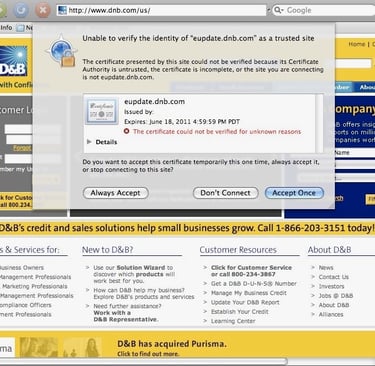Click the Compliance Officers link
This screenshot has width=375, height=366.
point(26,305)
